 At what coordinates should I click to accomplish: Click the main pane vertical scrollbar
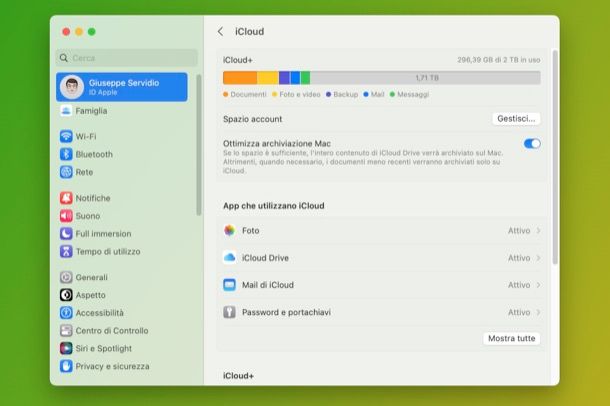click(x=555, y=158)
